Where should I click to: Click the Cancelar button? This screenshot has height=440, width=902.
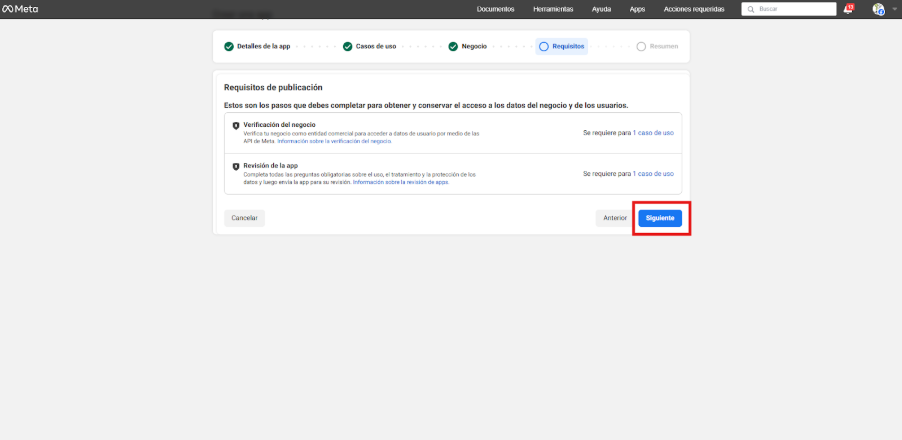pos(244,217)
